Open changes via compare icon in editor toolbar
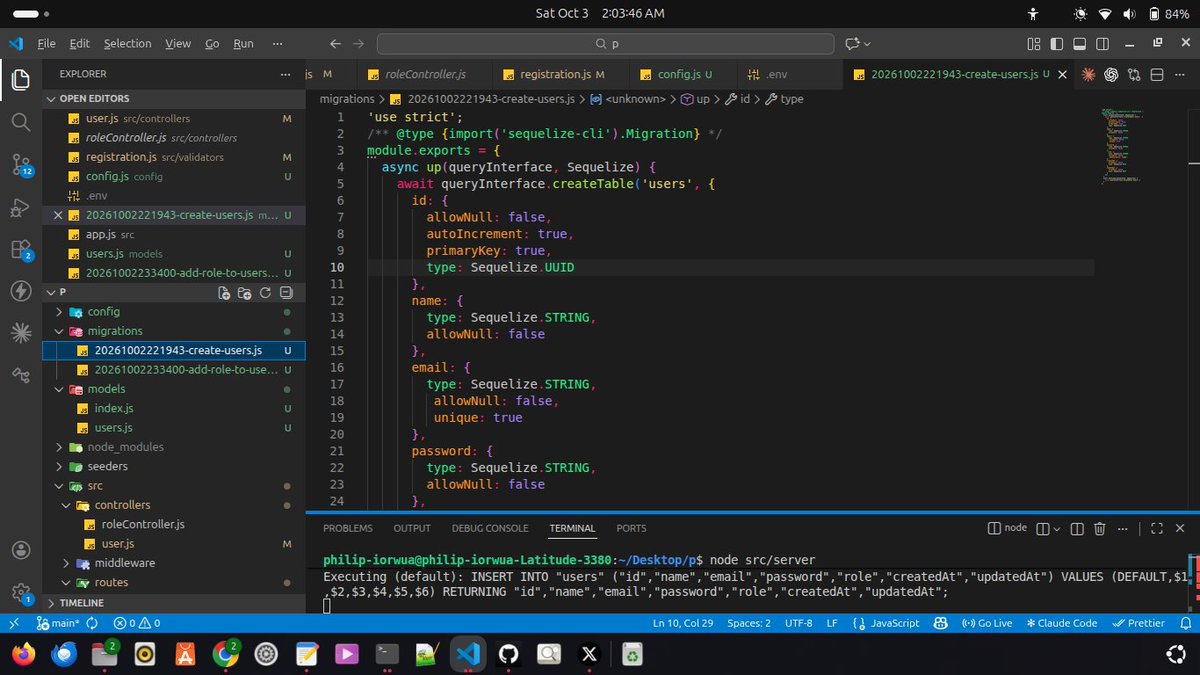Viewport: 1200px width, 675px height. 1134,75
